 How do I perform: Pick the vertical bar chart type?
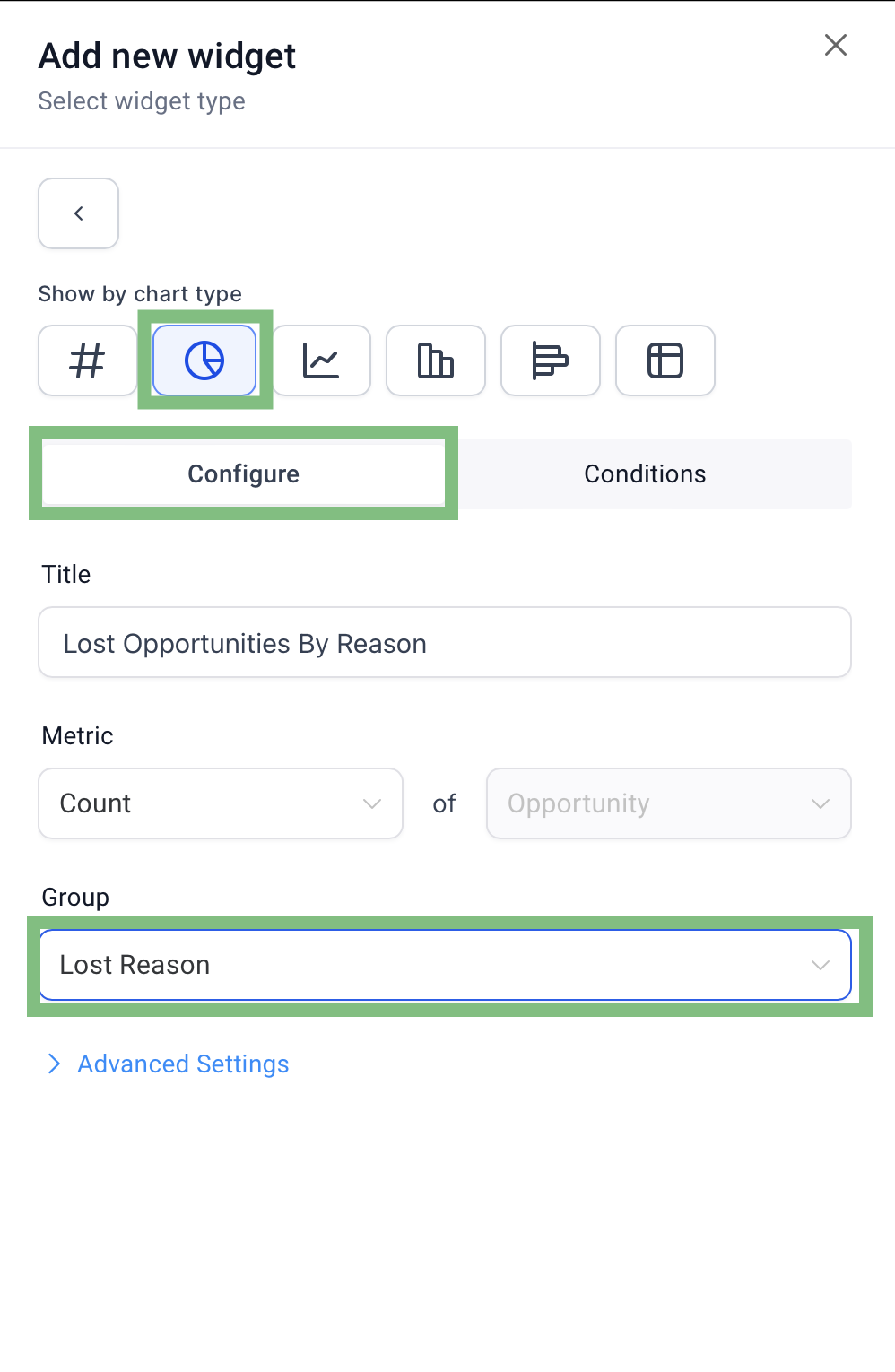coord(436,360)
